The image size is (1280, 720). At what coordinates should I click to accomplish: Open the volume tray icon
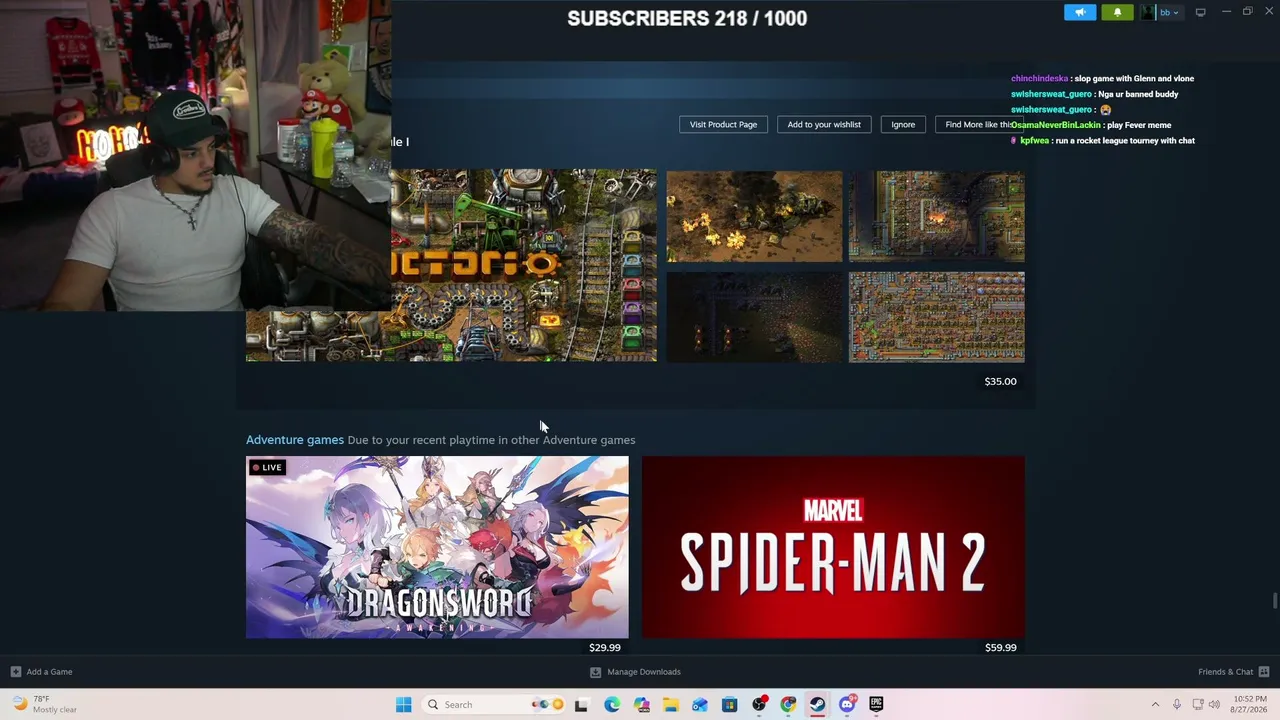coord(1214,705)
